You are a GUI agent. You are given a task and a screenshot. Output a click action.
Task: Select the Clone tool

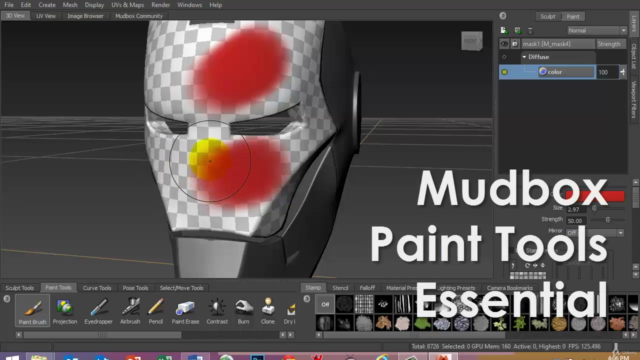click(x=268, y=311)
